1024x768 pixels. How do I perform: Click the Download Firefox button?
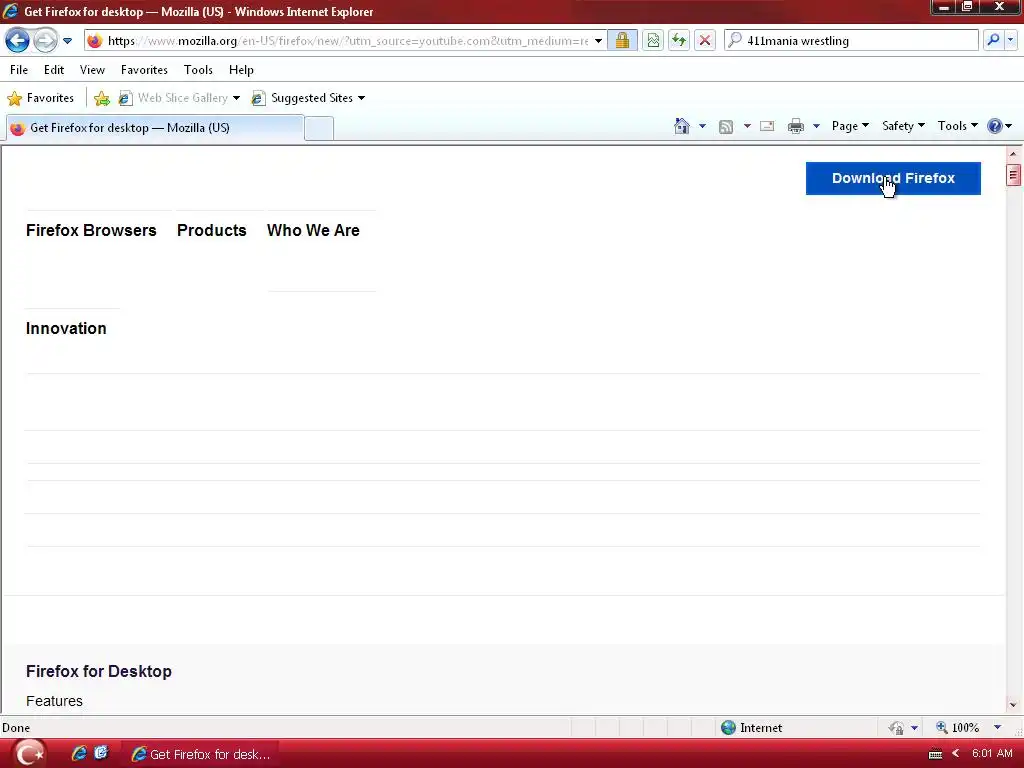[893, 178]
